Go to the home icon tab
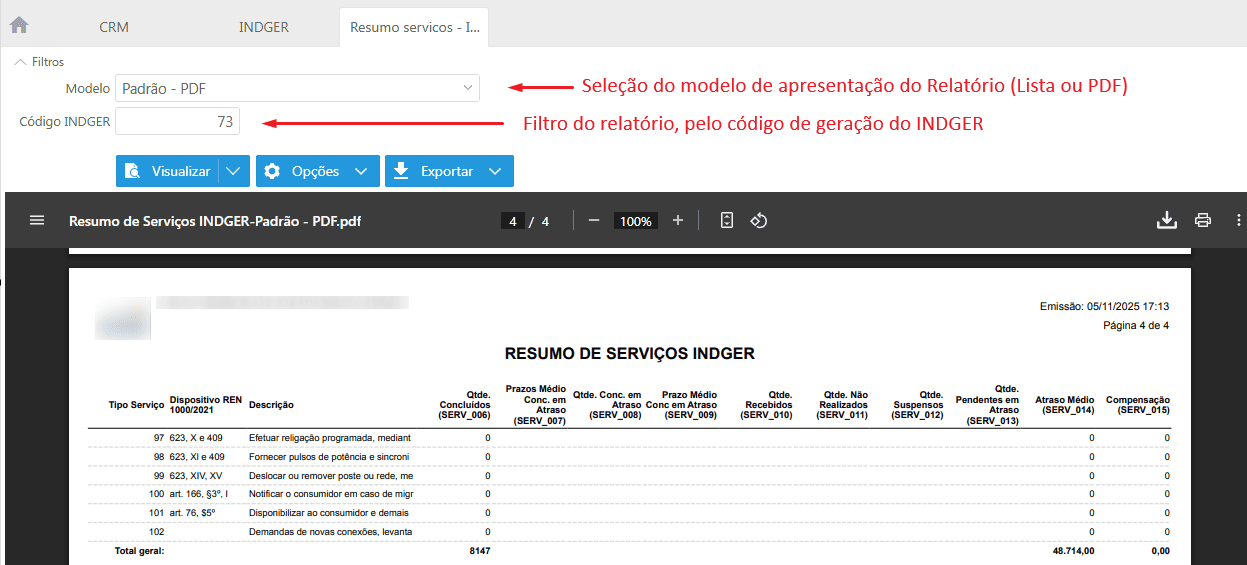 click(x=19, y=25)
